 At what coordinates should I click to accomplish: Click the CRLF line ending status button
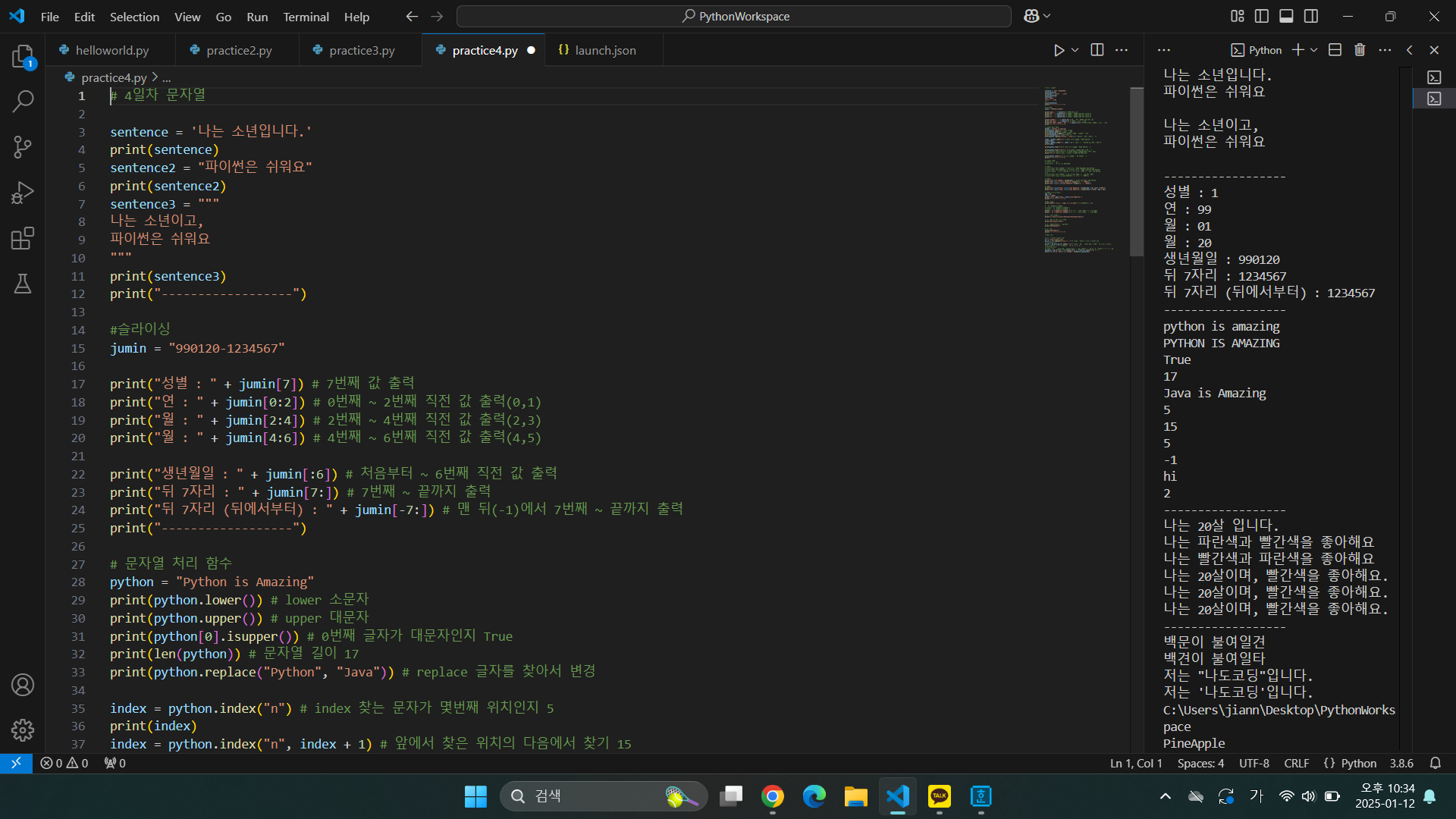[1296, 763]
